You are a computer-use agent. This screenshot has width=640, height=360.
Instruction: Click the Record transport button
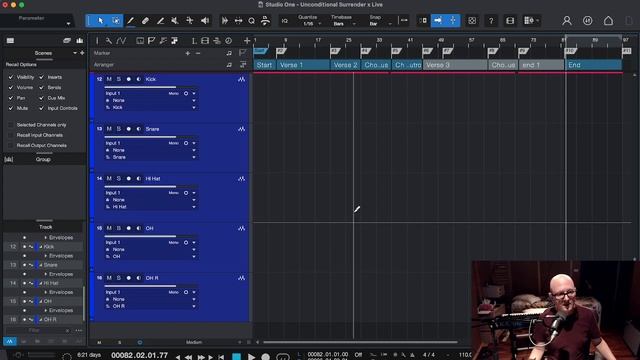[x=265, y=356]
